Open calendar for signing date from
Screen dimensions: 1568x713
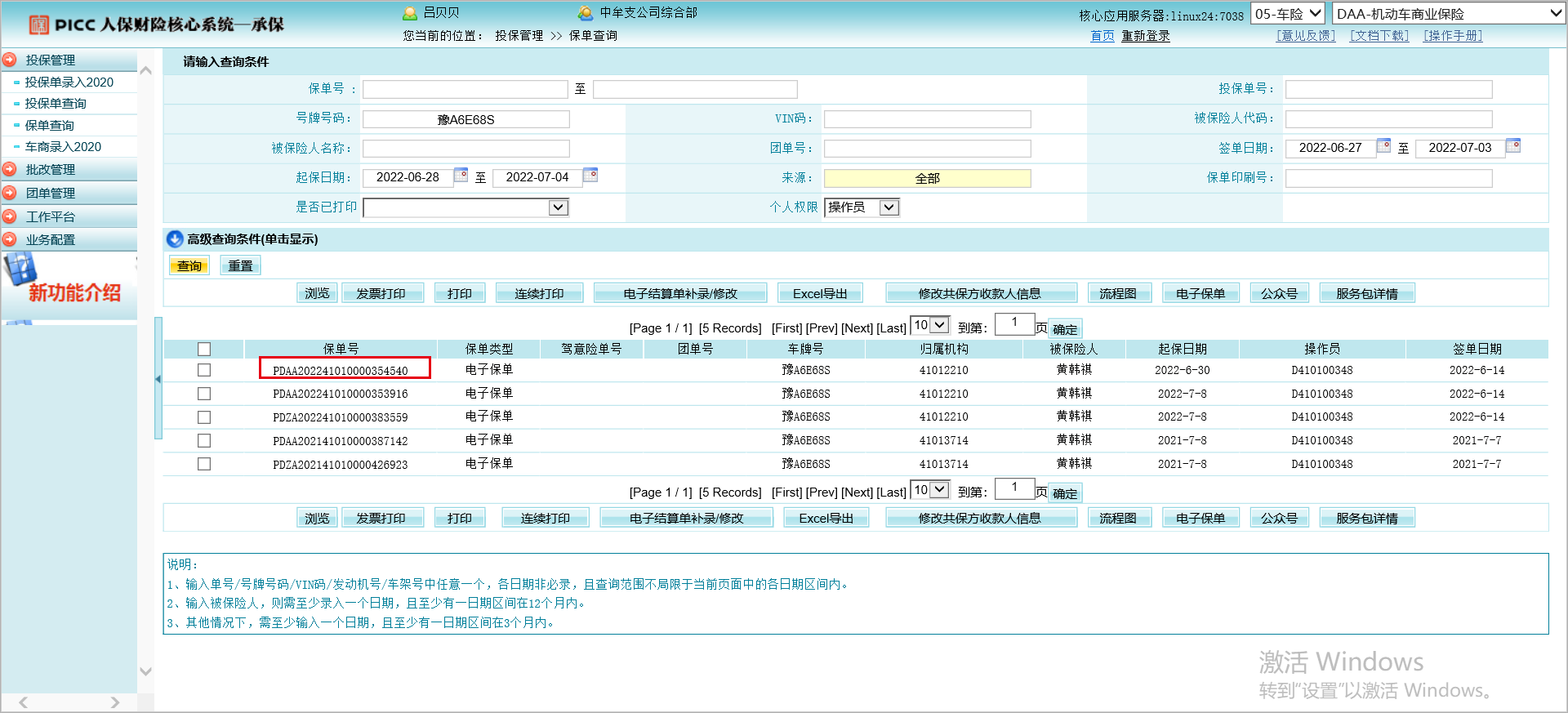[1383, 145]
